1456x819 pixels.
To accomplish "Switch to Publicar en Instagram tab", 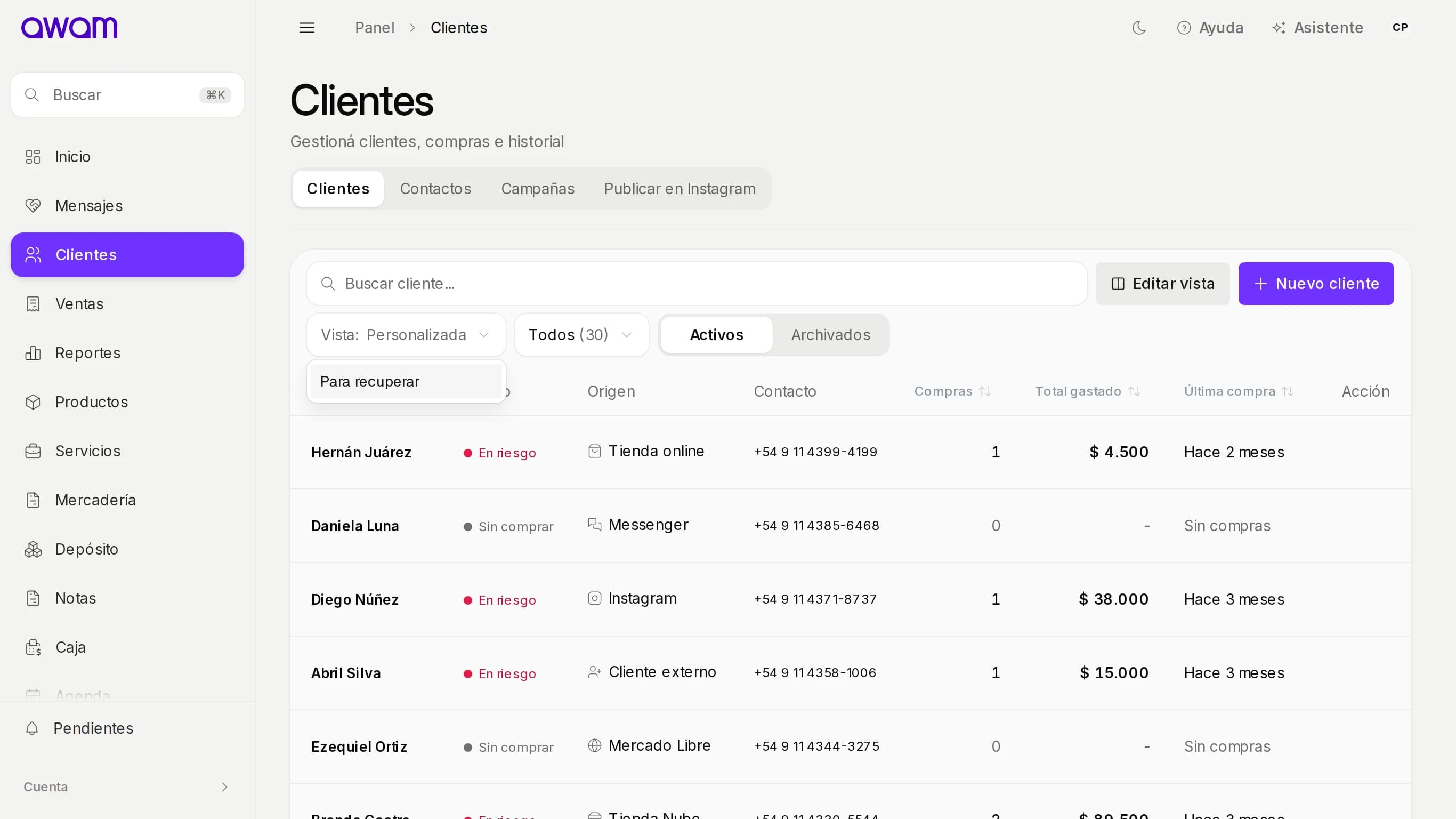I will pos(680,189).
